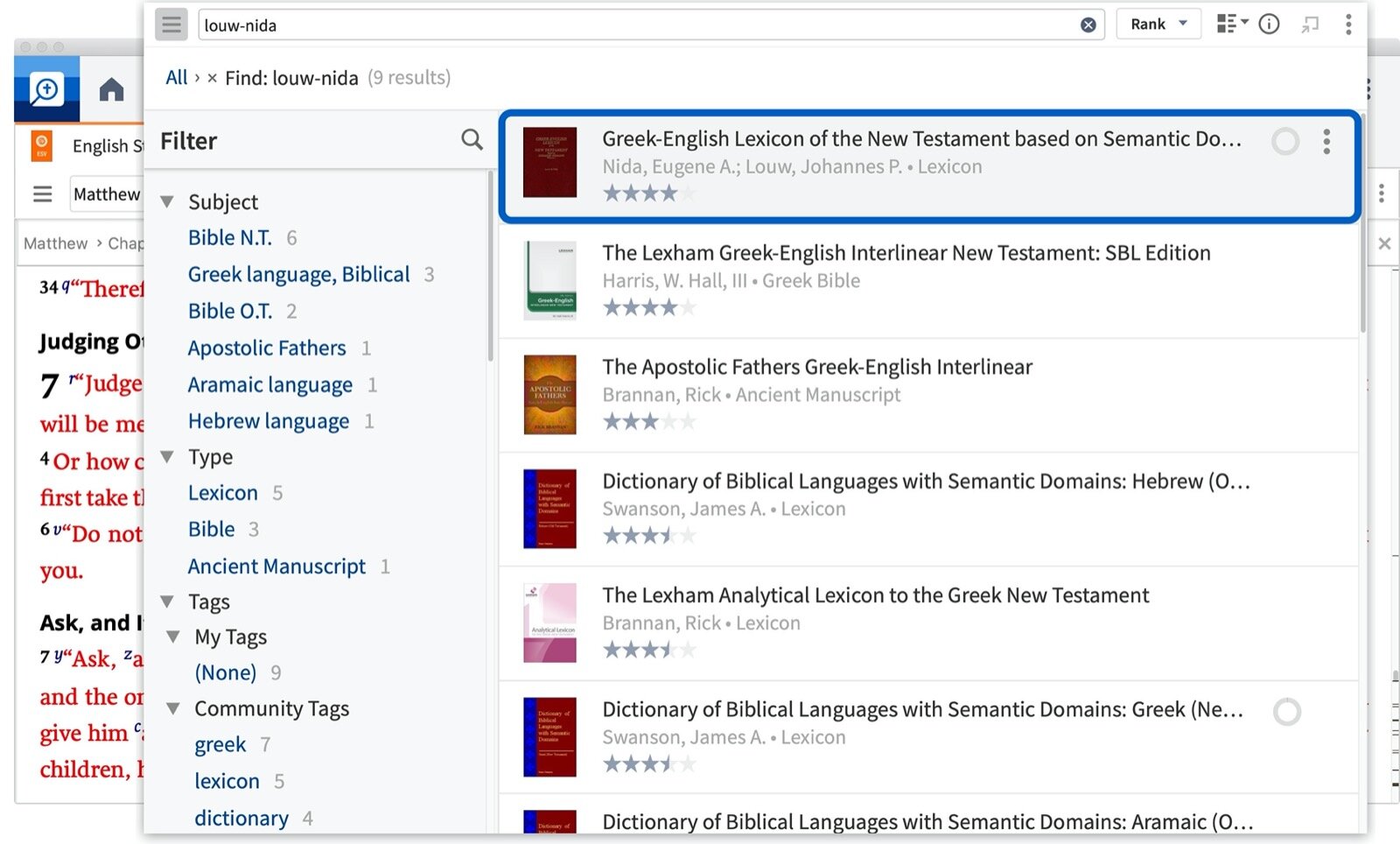Filter by Ancient Manuscript type

[x=276, y=566]
